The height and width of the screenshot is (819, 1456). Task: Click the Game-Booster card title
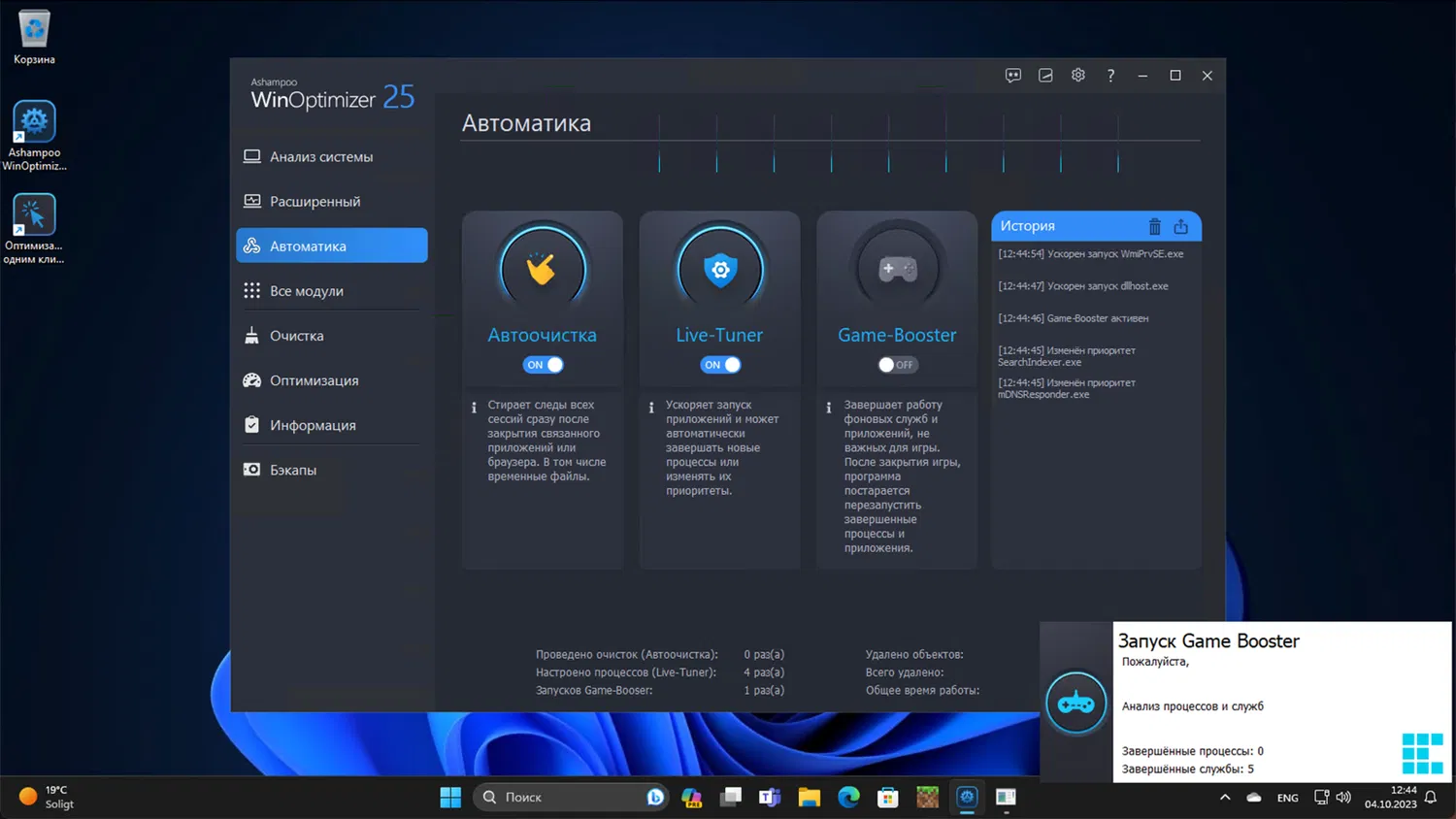[897, 335]
